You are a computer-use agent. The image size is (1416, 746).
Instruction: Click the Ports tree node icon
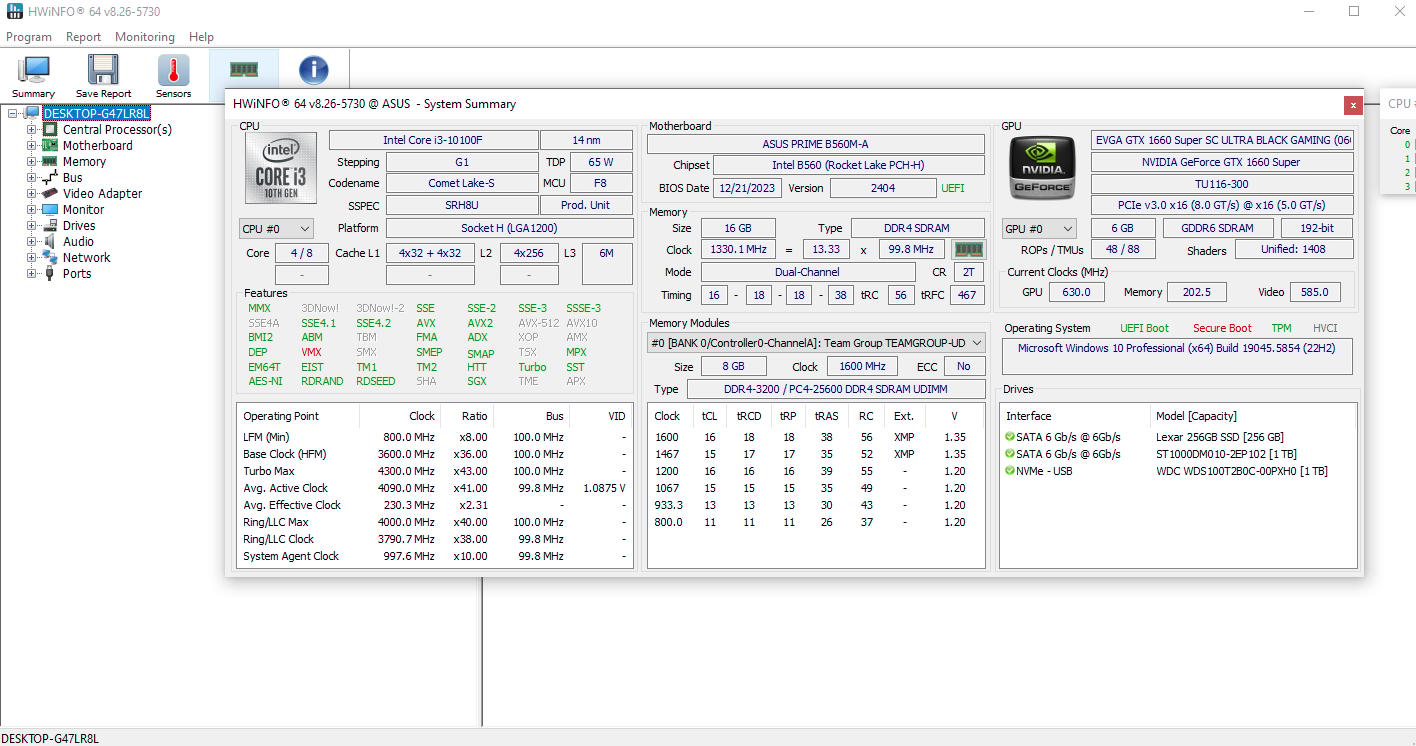(x=50, y=273)
